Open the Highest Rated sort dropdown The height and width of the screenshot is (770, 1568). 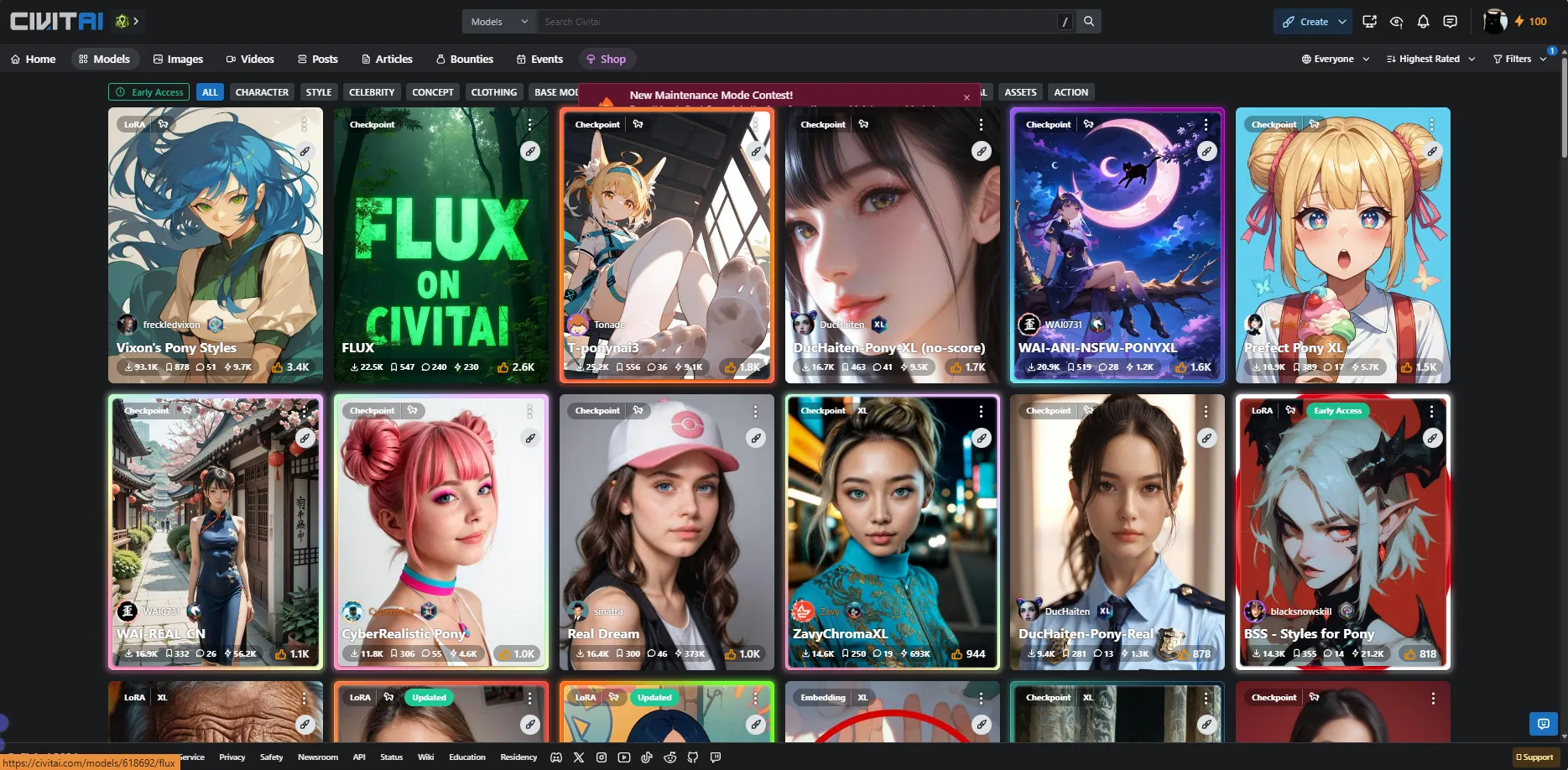1431,59
